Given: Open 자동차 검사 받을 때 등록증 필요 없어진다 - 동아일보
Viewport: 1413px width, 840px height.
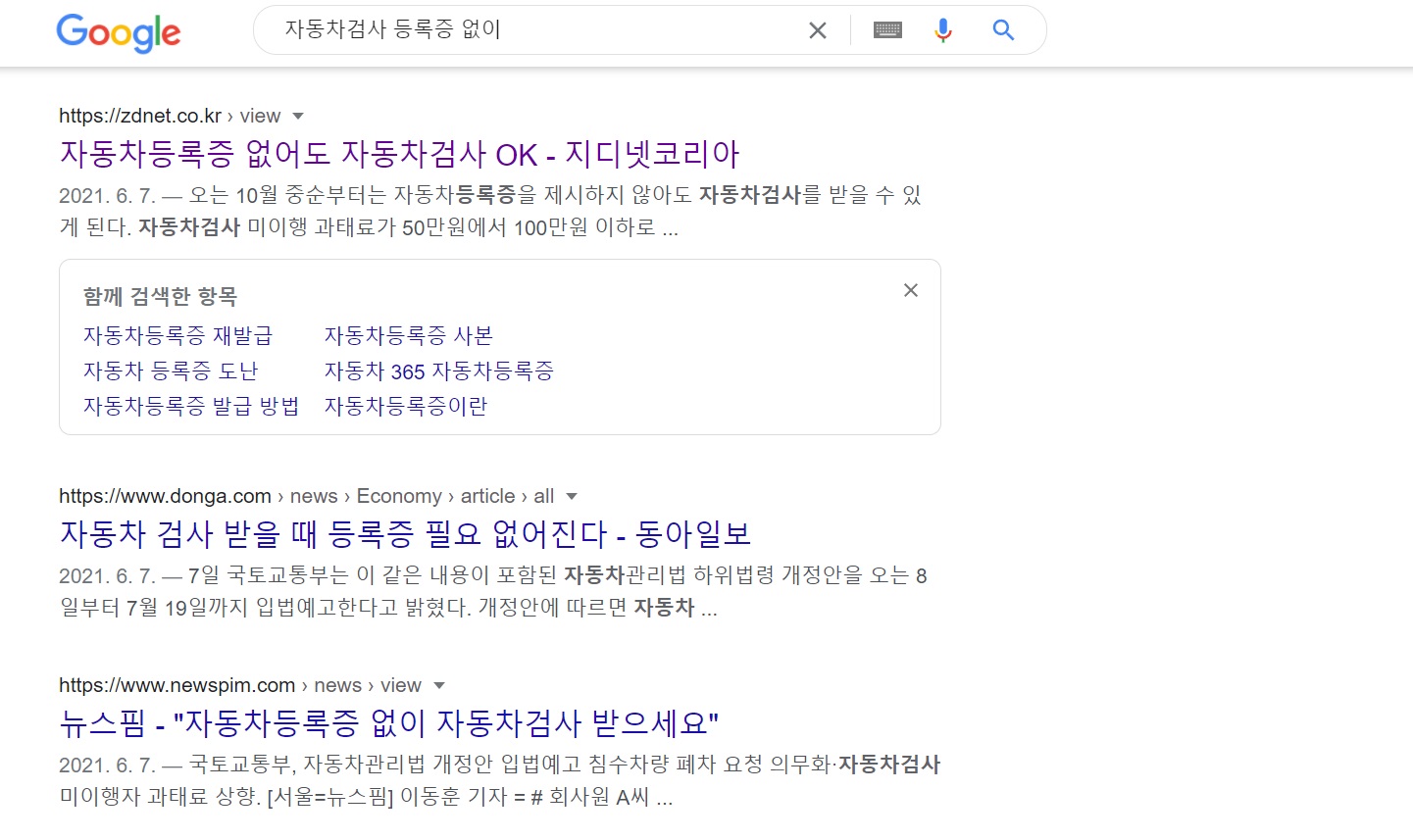Looking at the screenshot, I should [x=405, y=534].
